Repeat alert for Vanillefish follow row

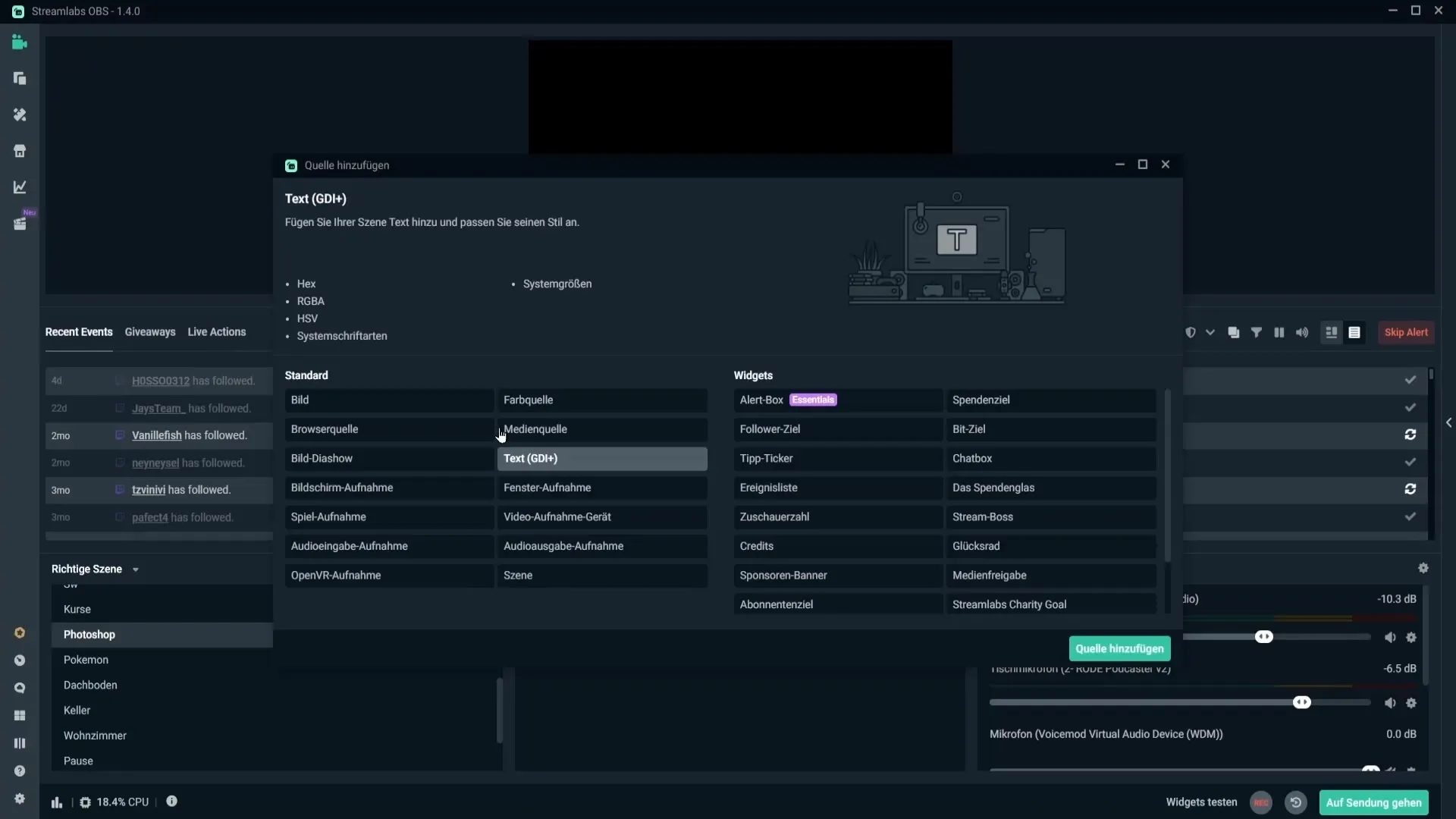[1410, 435]
